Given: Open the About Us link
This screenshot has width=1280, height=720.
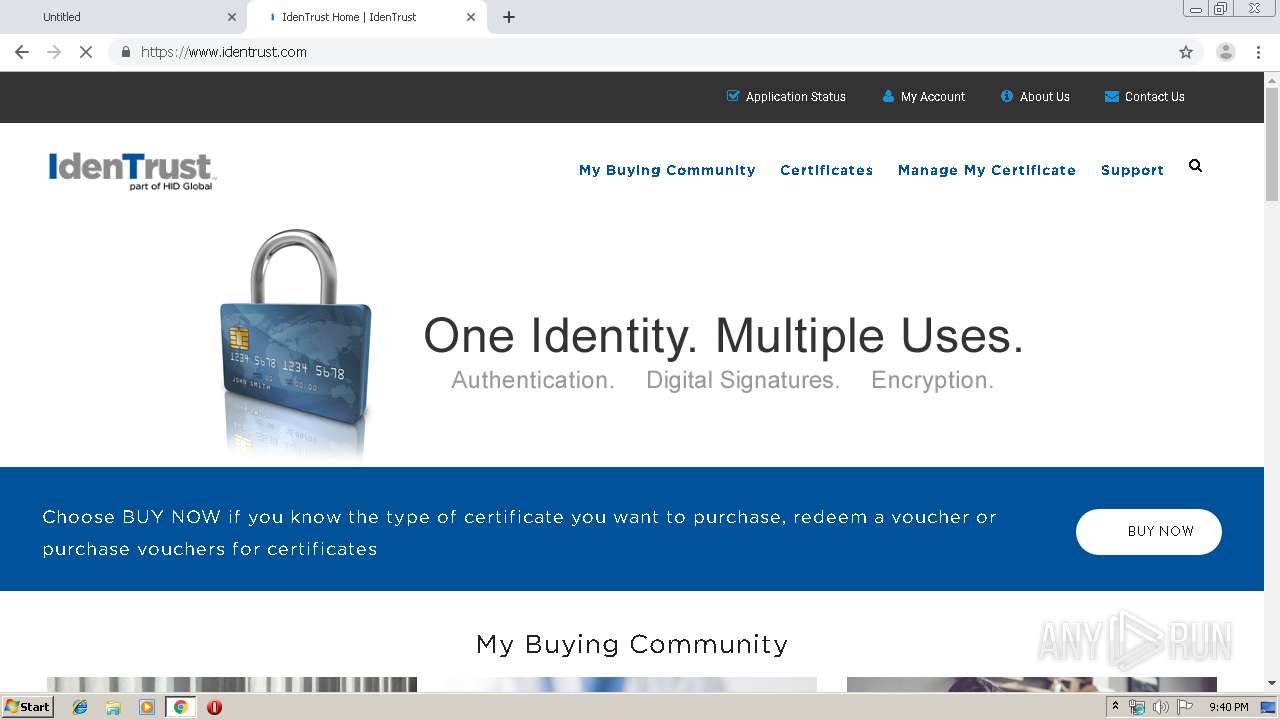Looking at the screenshot, I should (x=1035, y=97).
